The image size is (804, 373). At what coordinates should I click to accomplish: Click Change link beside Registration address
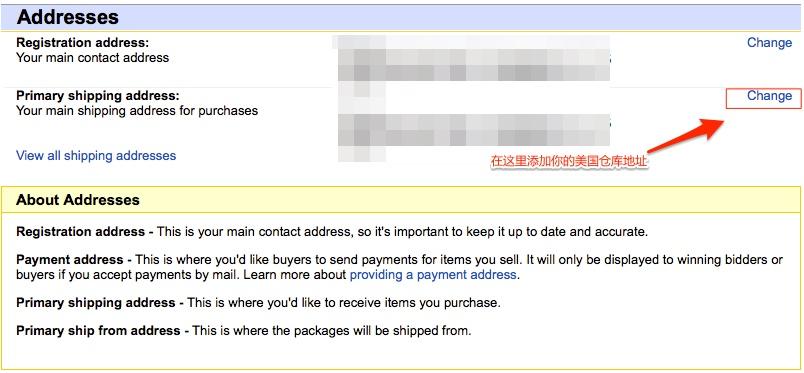769,43
